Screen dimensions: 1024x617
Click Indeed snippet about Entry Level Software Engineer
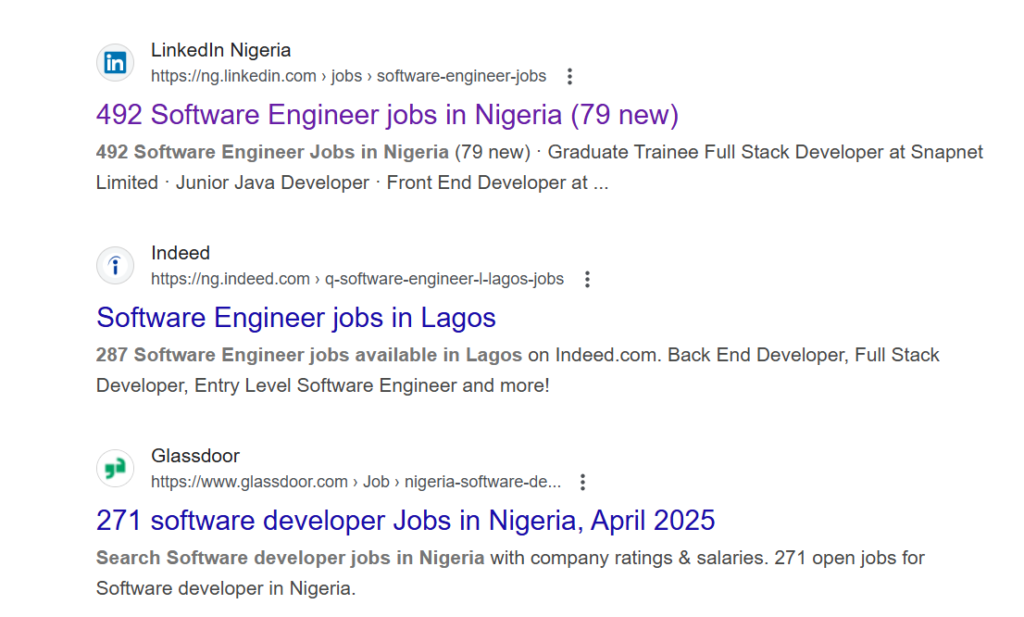pos(517,370)
